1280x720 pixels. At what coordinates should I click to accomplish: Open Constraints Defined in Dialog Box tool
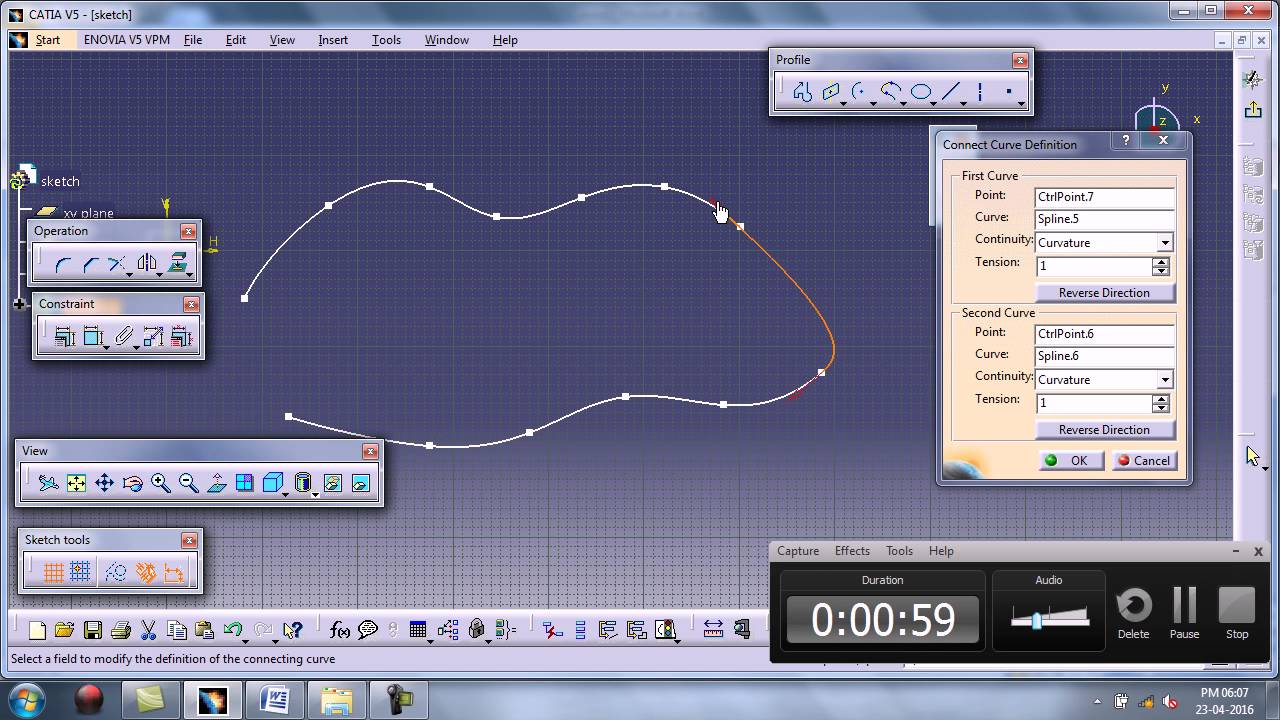point(65,337)
